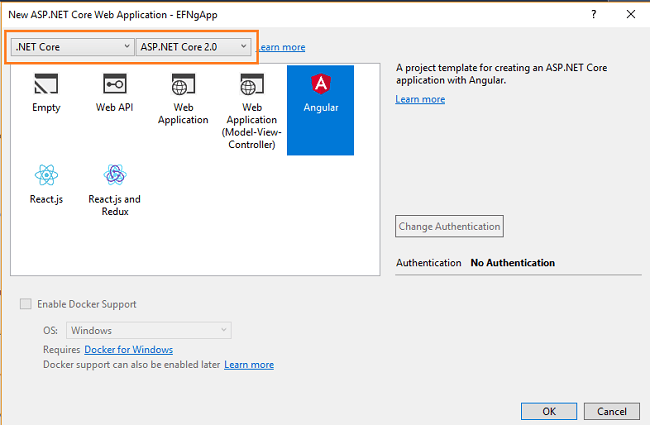The height and width of the screenshot is (425, 650).
Task: Click Learn more link beside version dropdown
Action: point(281,47)
